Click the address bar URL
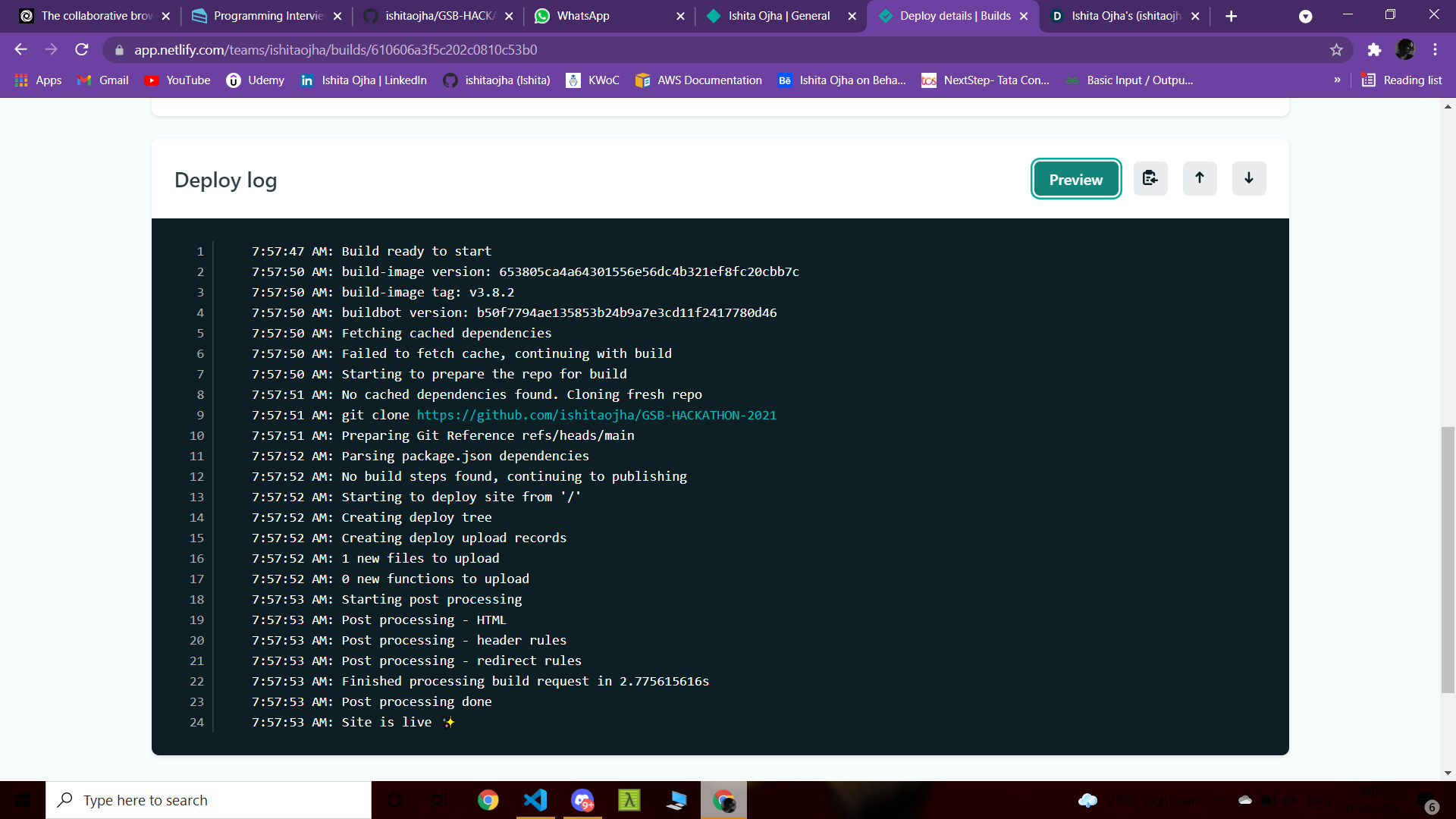The image size is (1456, 819). [x=335, y=50]
